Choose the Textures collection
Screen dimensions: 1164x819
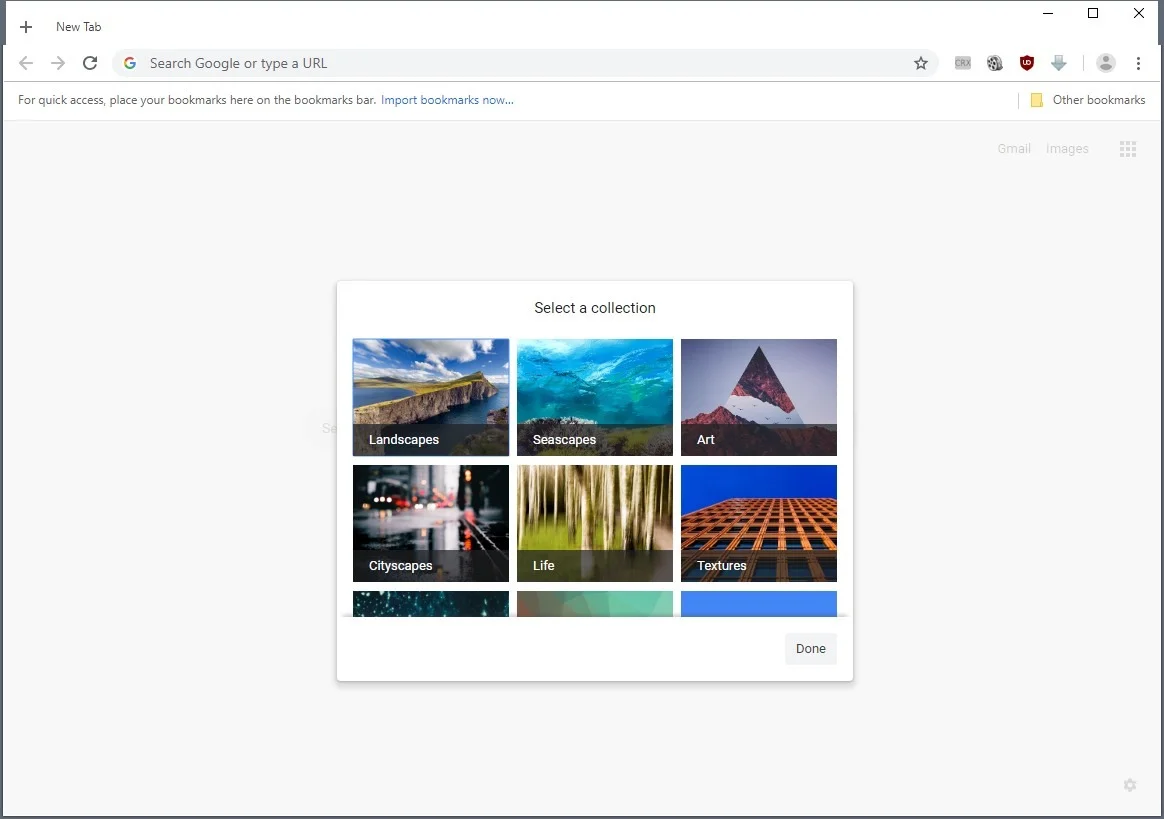tap(759, 523)
